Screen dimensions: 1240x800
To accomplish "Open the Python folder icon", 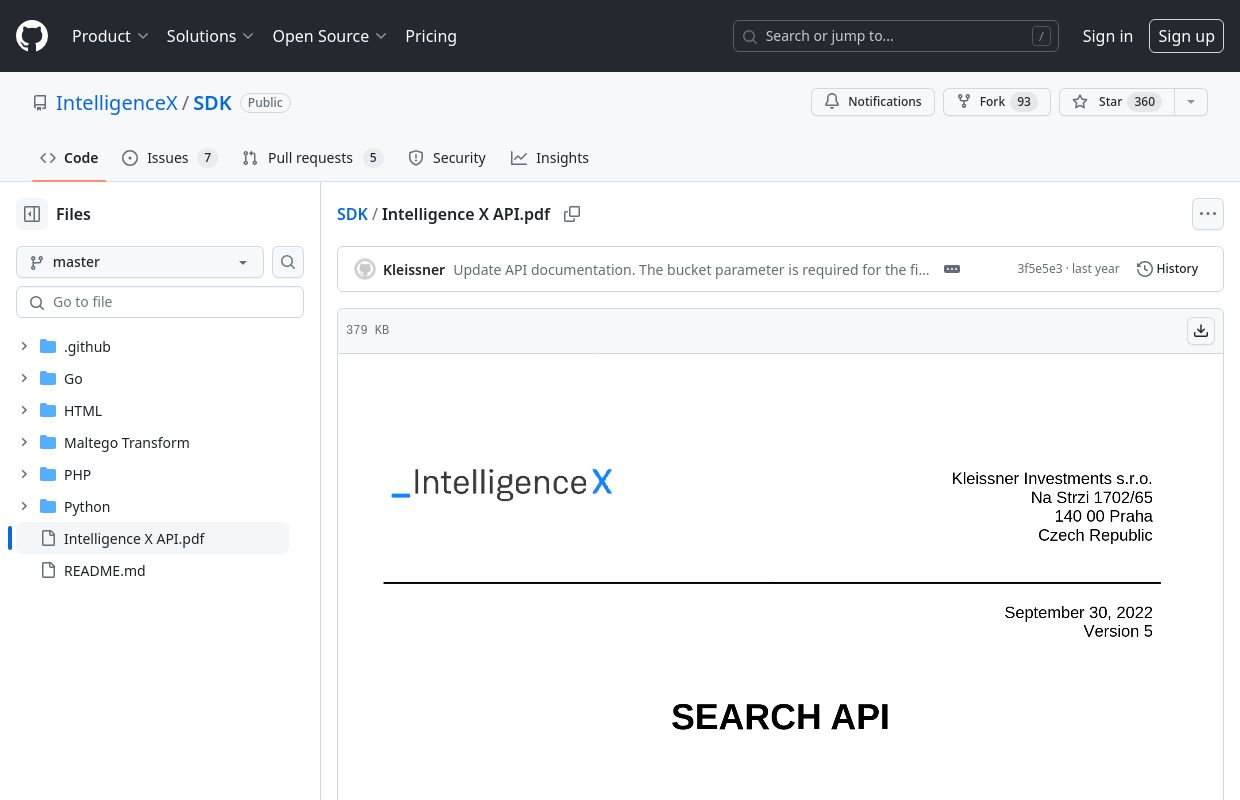I will tap(48, 507).
